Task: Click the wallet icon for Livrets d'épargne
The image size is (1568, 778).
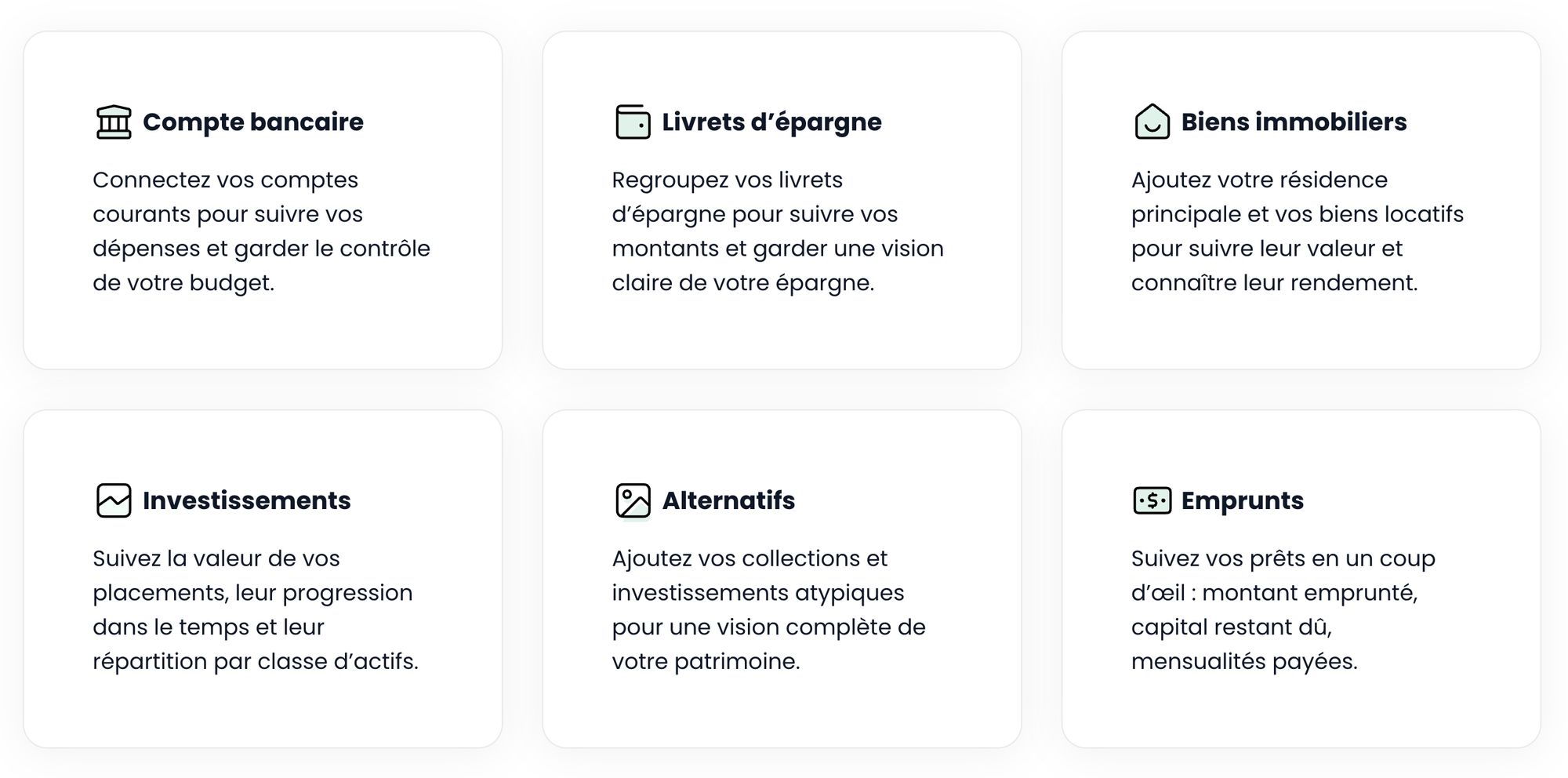Action: coord(633,122)
